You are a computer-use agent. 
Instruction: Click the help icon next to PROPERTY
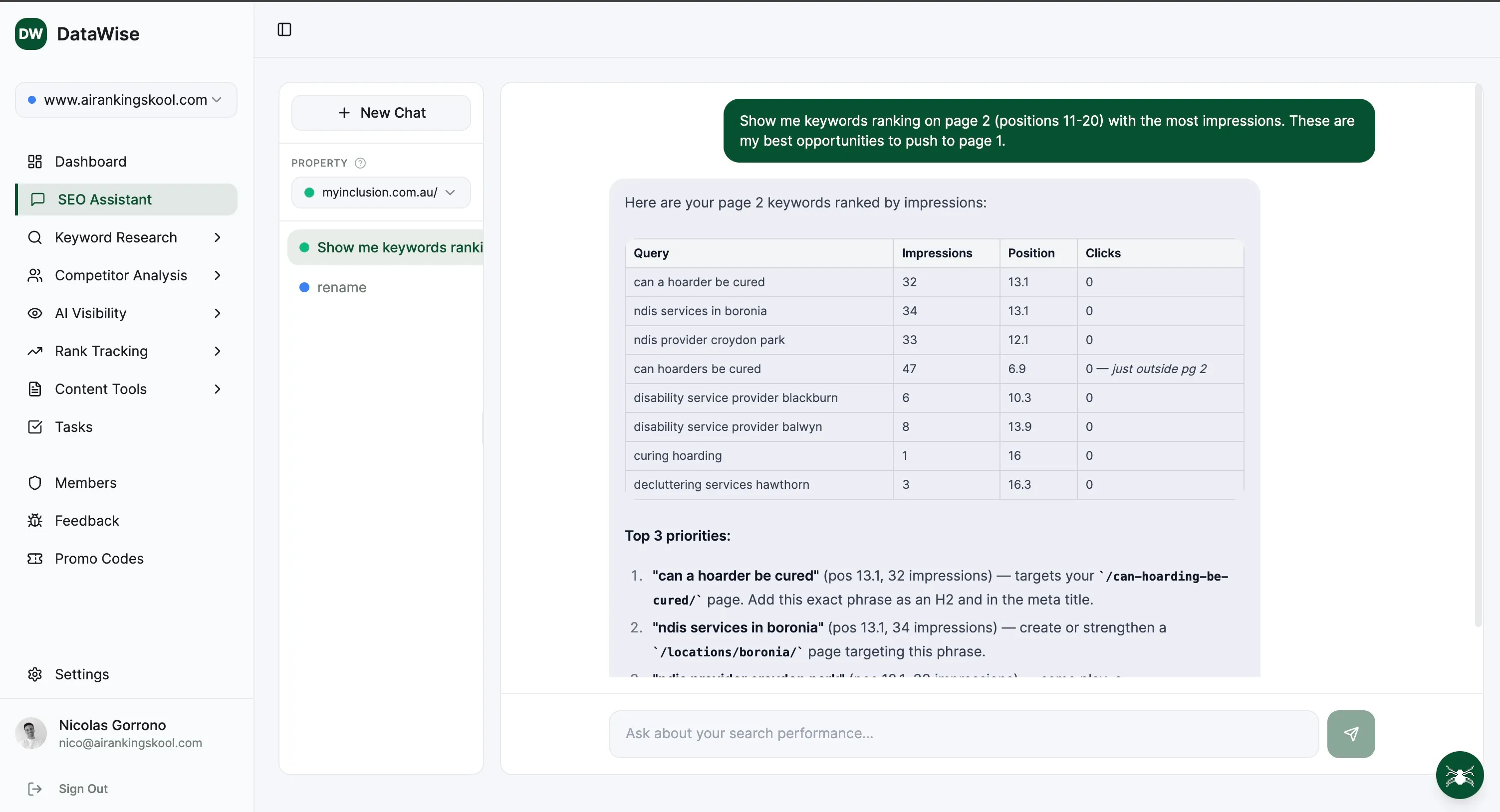point(360,163)
